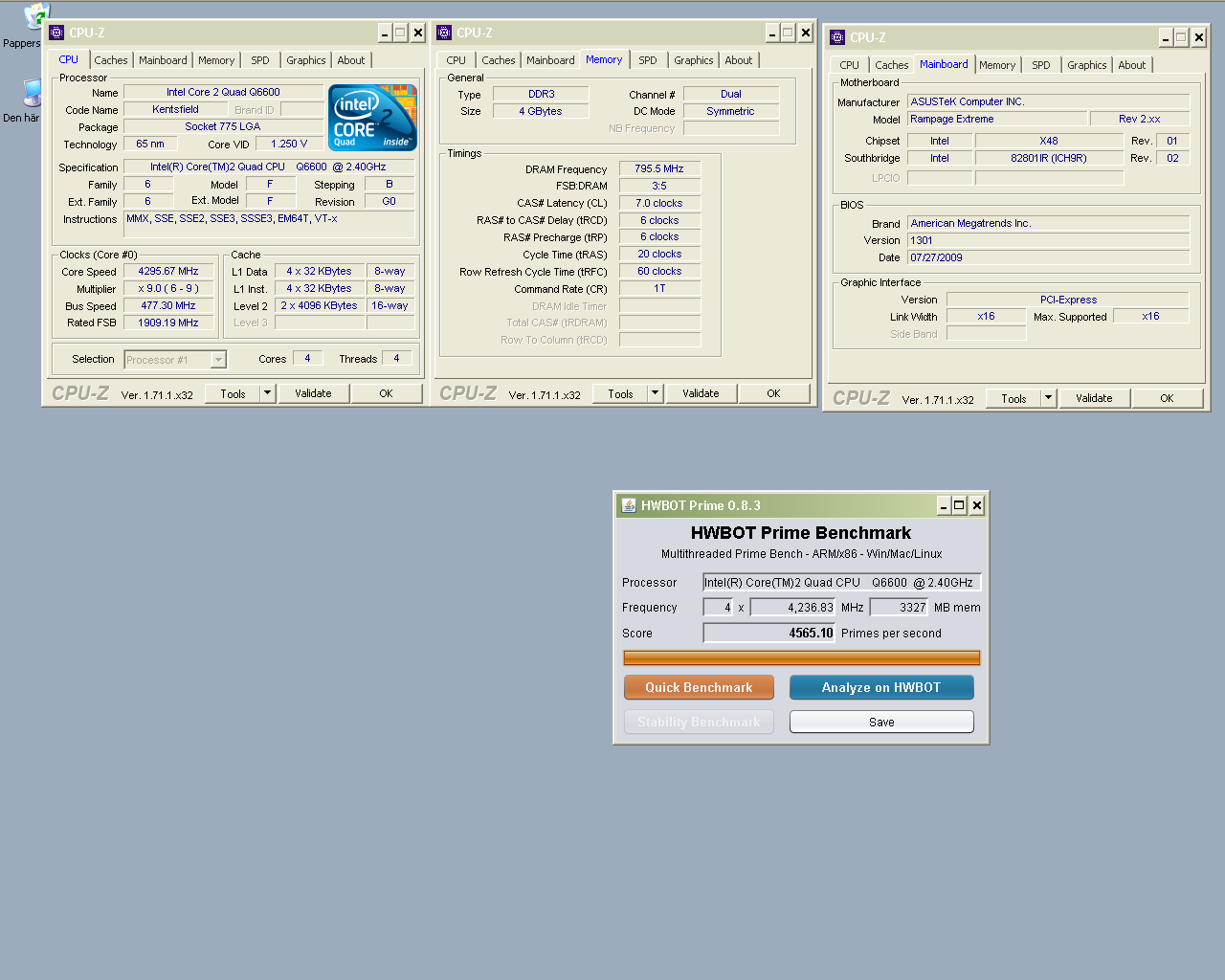1225x980 pixels.
Task: Select Graphics tab in the Mainboard window
Action: [x=1087, y=65]
